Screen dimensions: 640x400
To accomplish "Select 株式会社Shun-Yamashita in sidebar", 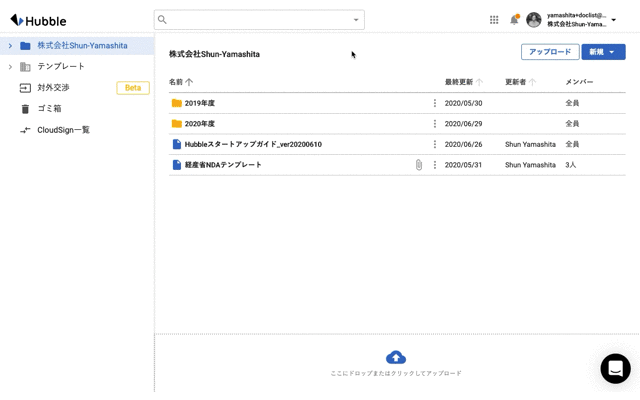I will coord(82,45).
